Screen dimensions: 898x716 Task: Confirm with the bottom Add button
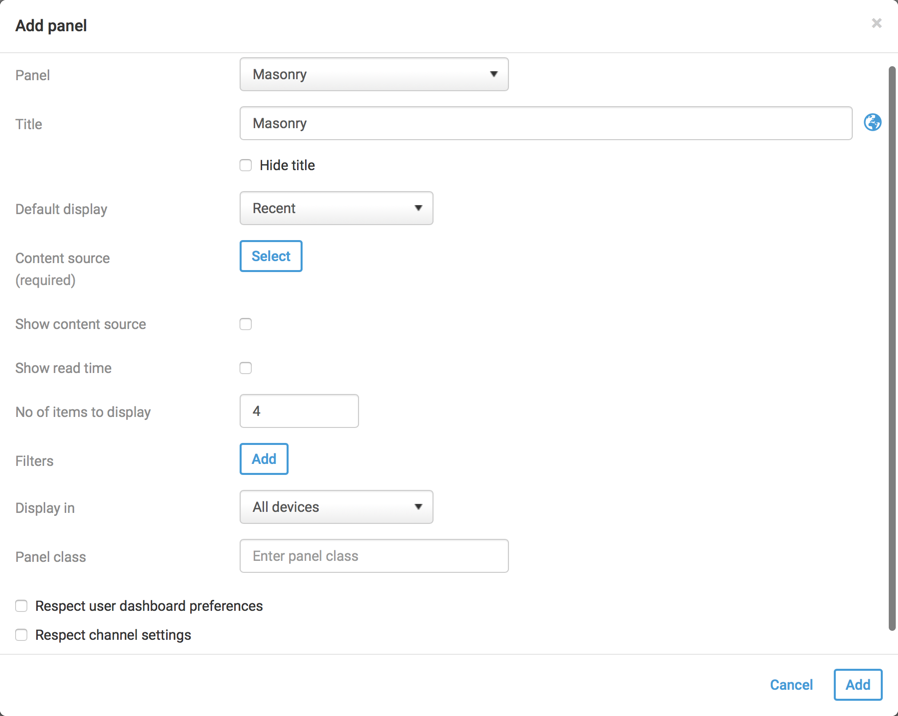click(x=858, y=685)
